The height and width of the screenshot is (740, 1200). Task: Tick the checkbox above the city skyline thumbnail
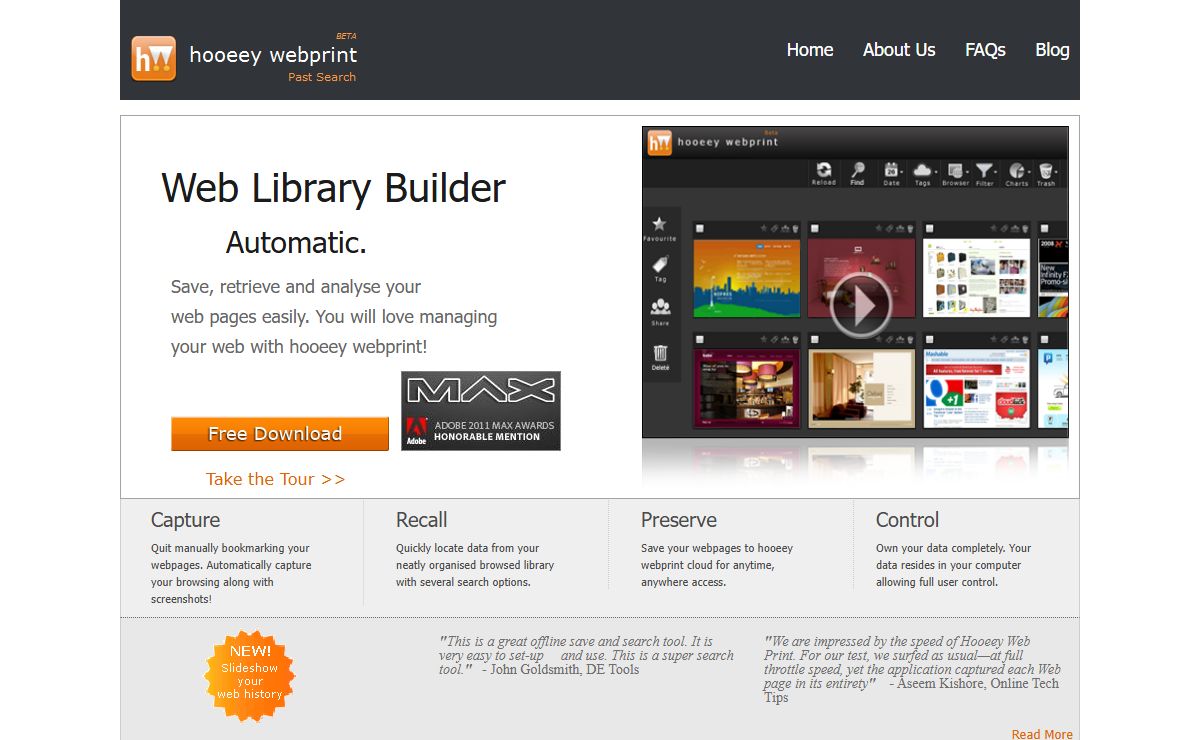coord(699,228)
